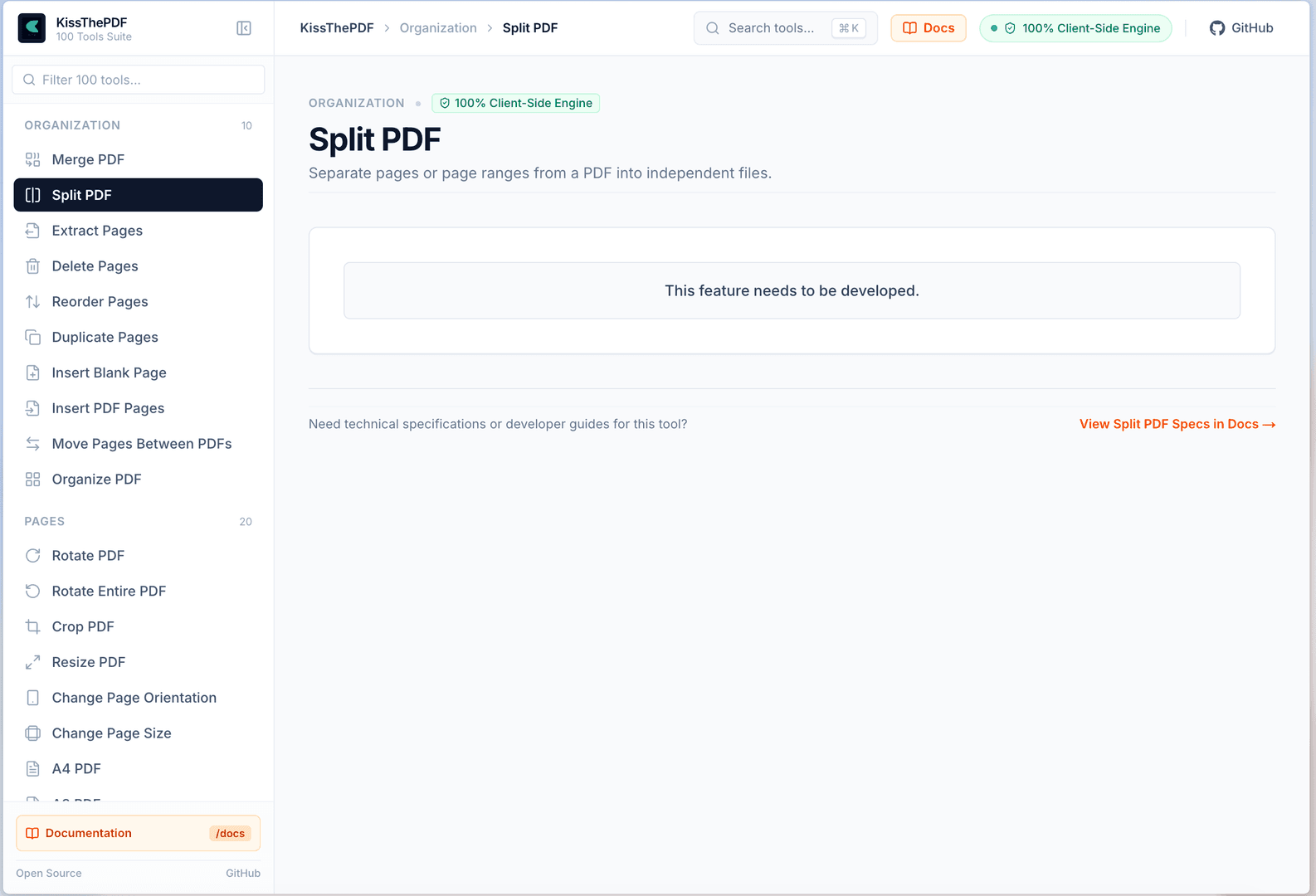
Task: Click the Insert PDF Pages icon
Action: (x=32, y=408)
